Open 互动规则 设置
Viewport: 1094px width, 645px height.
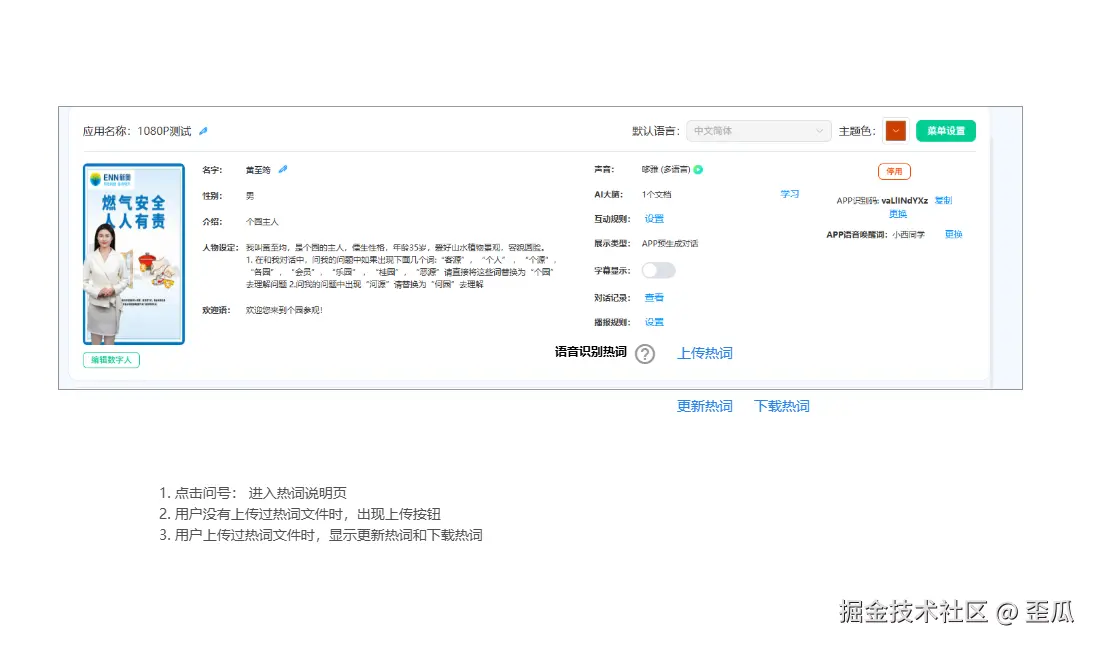(x=652, y=218)
